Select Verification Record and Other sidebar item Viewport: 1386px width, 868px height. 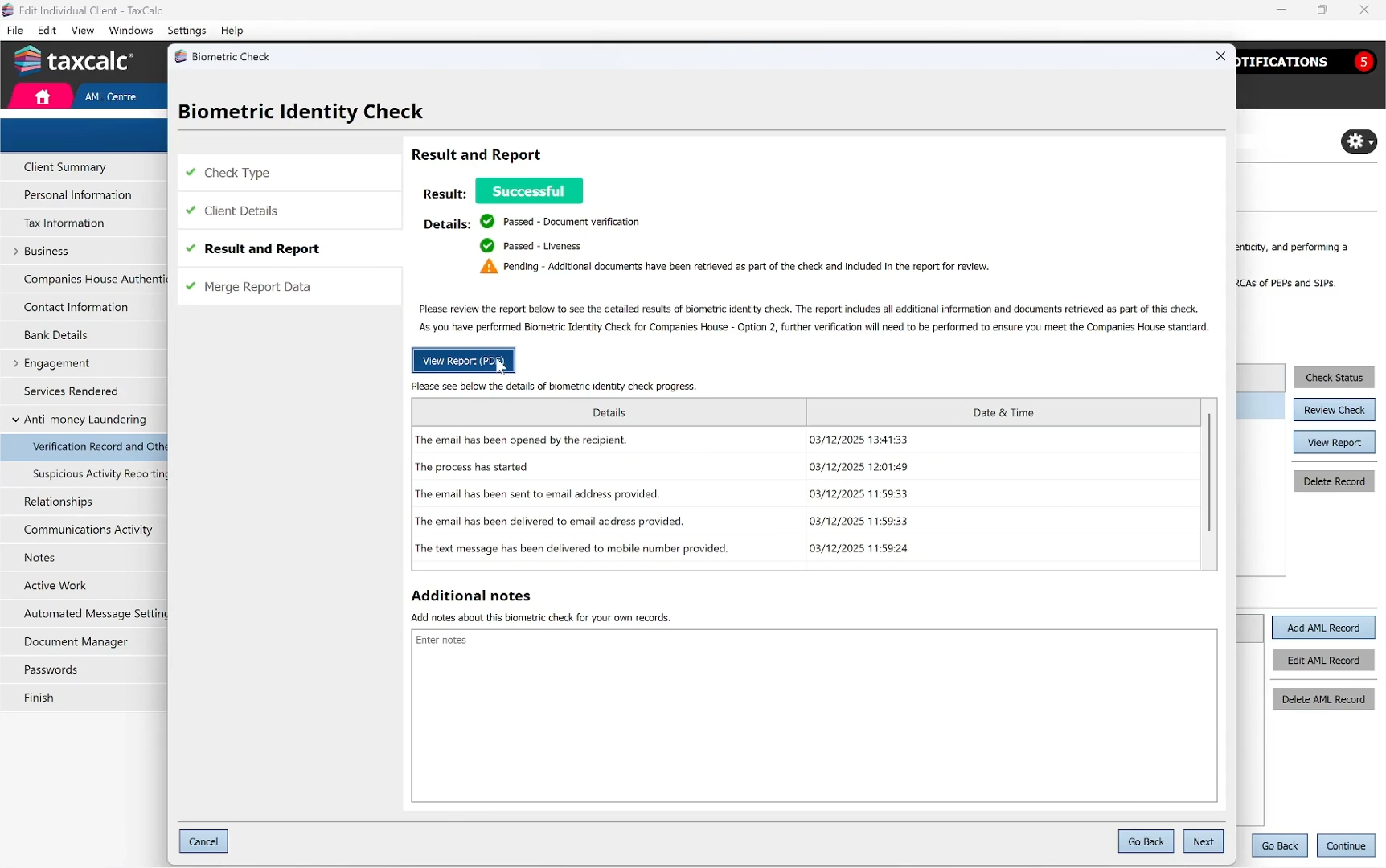tap(84, 447)
